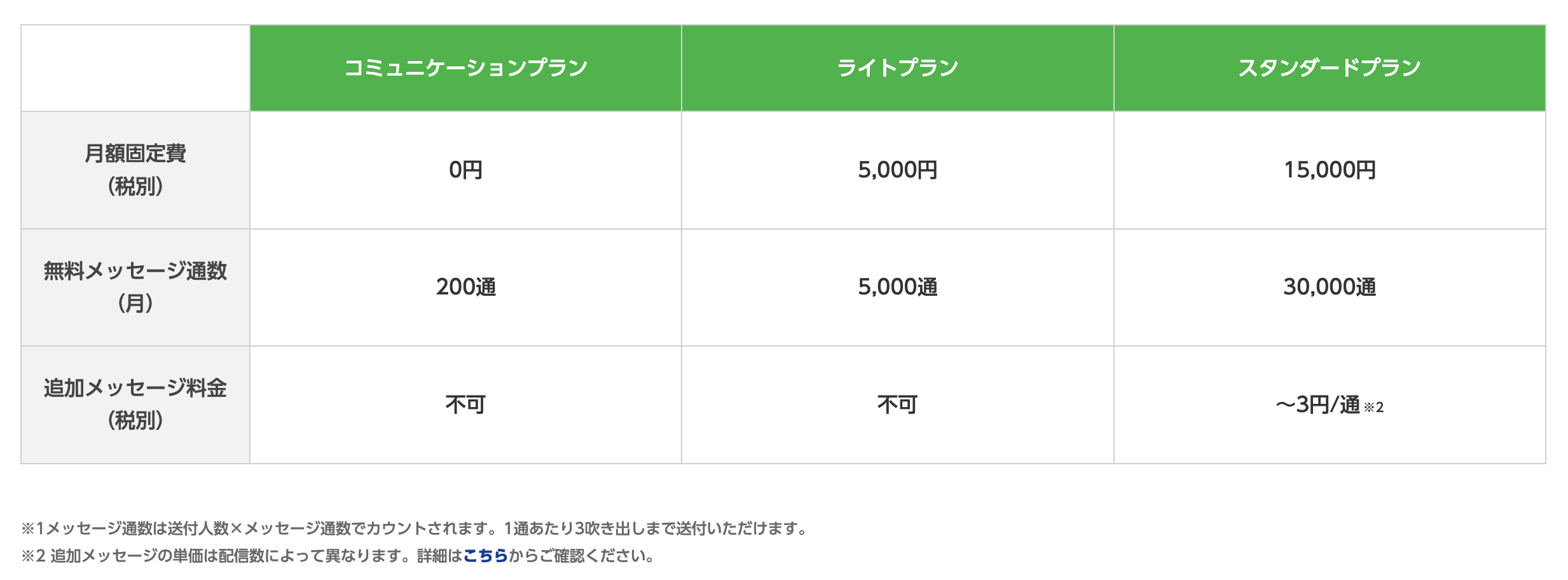Click 不可 under ライトプラン
Viewport: 1568px width, 580px height.
[897, 404]
